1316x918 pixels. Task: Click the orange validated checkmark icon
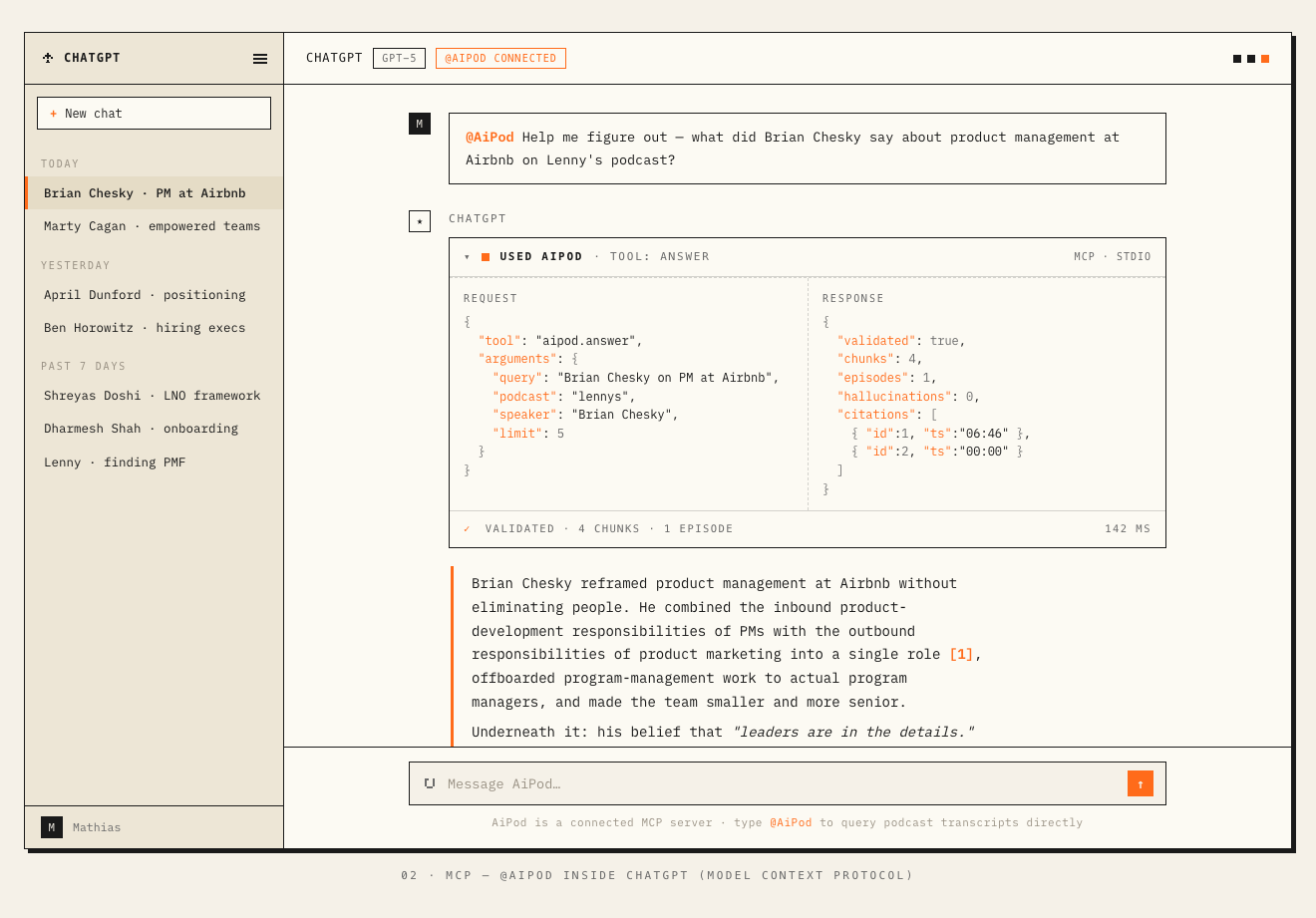click(x=467, y=529)
